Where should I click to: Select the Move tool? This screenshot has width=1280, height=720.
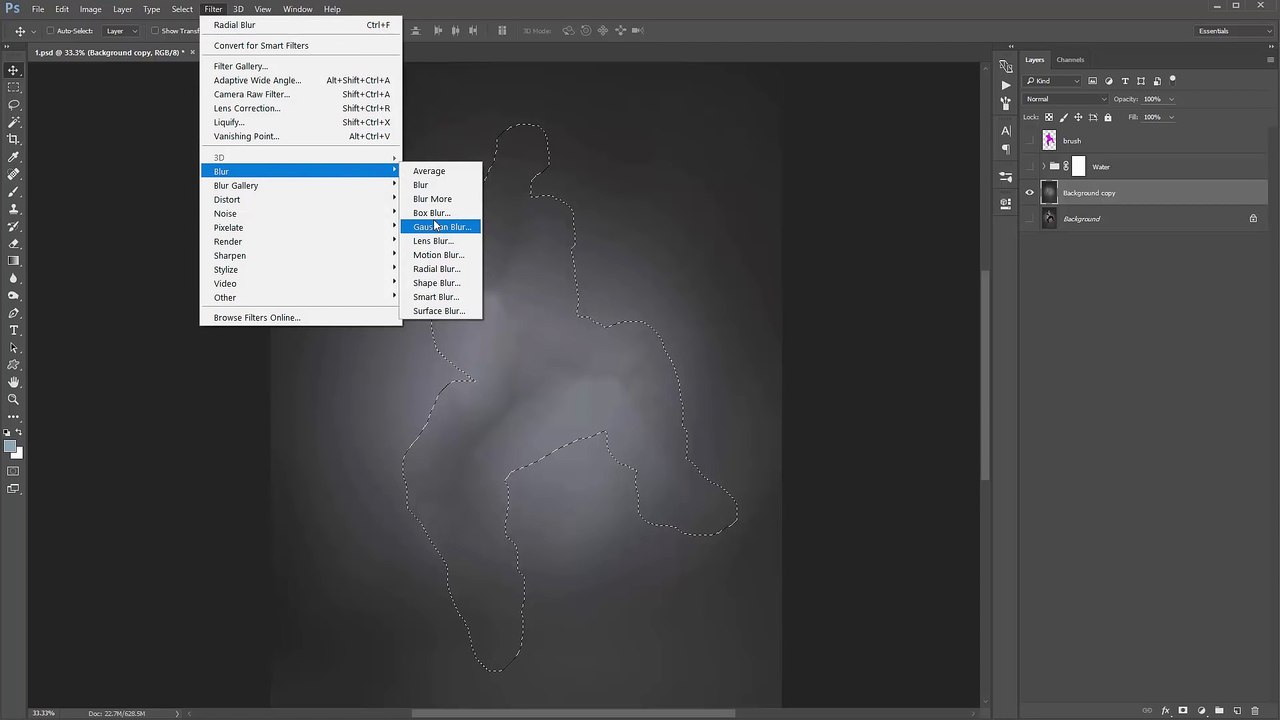tap(14, 70)
